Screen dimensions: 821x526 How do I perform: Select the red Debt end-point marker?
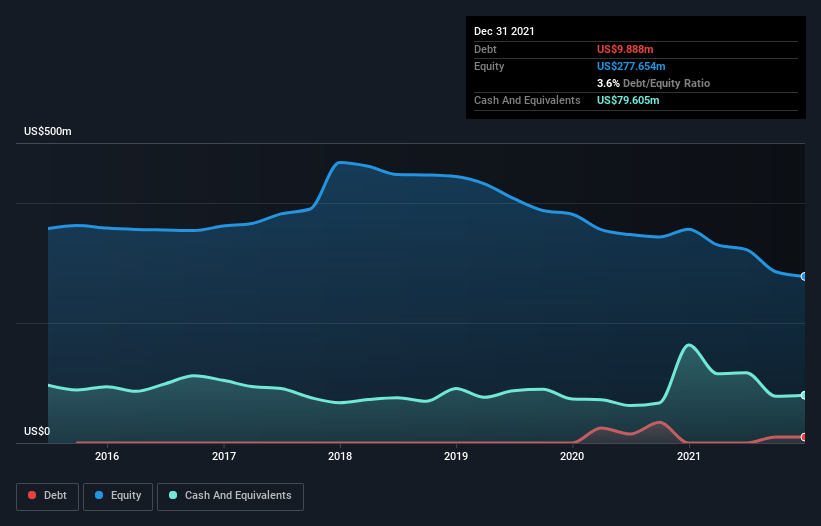click(x=803, y=437)
